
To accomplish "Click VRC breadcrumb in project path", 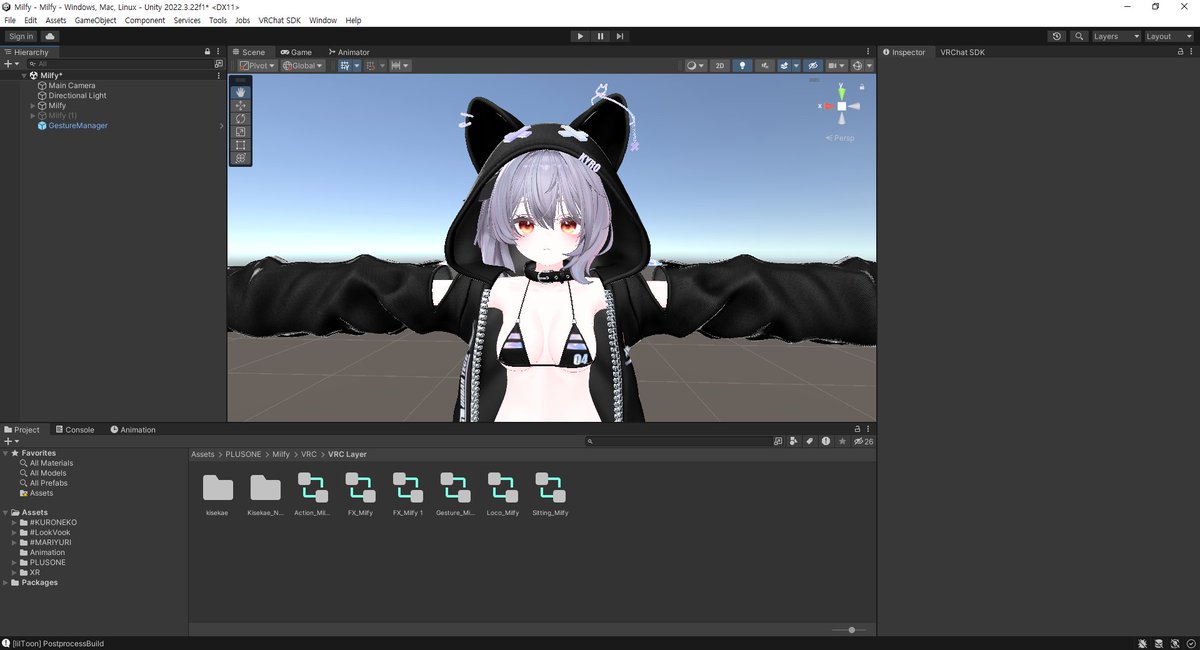I will (x=309, y=454).
